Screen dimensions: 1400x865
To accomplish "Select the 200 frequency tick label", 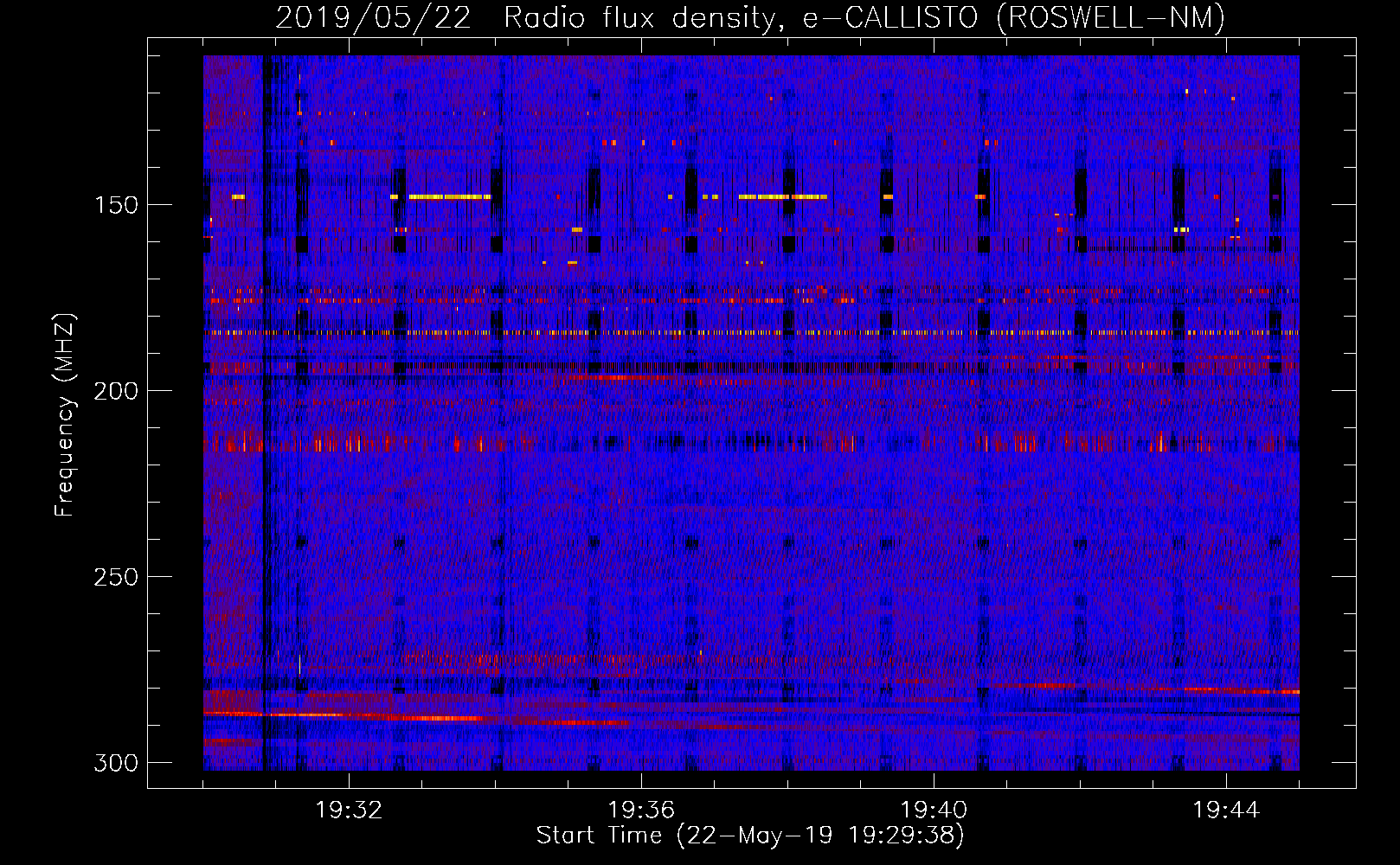I will point(115,391).
